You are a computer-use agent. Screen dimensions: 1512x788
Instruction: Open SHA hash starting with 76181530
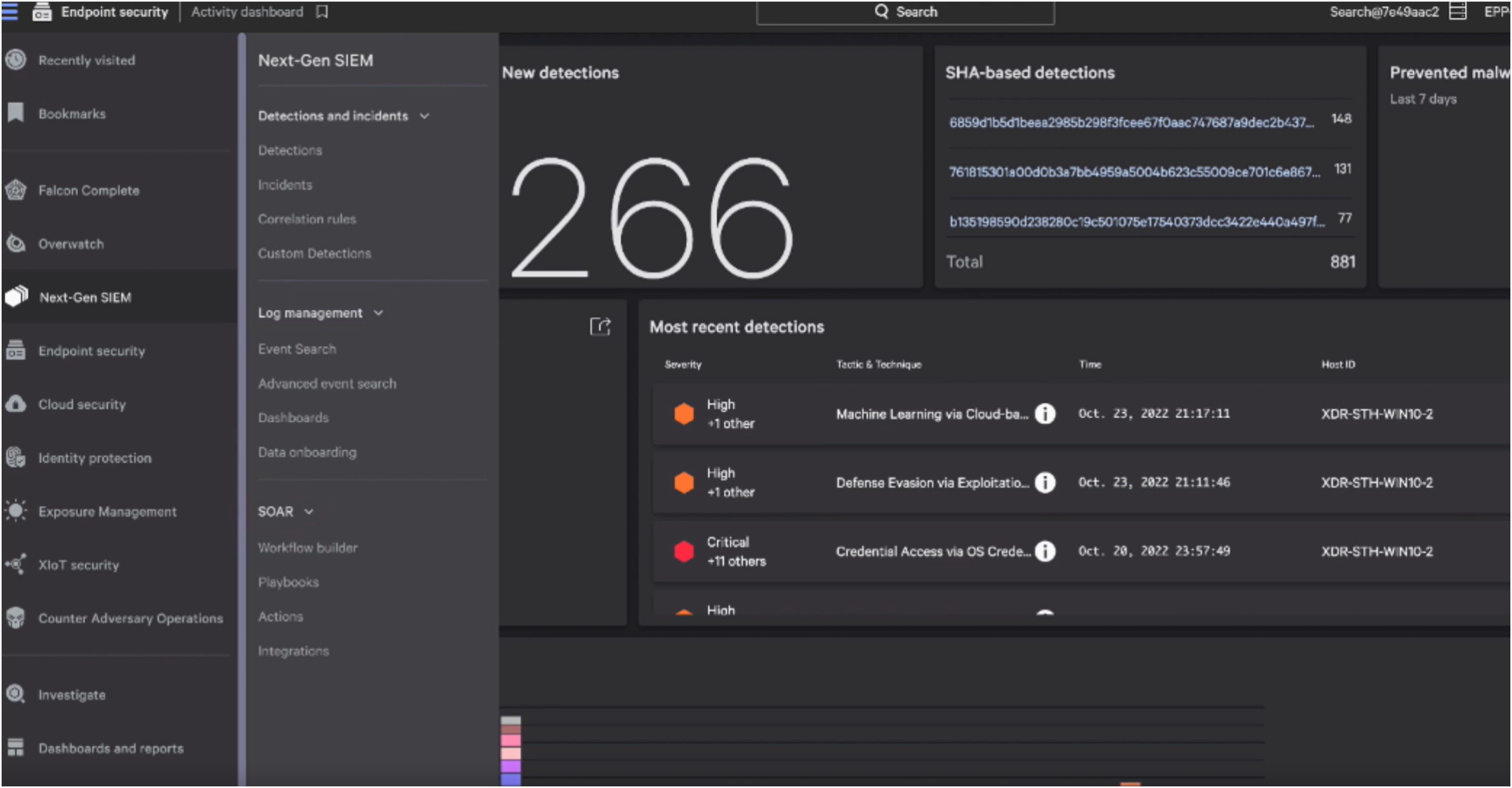1135,171
